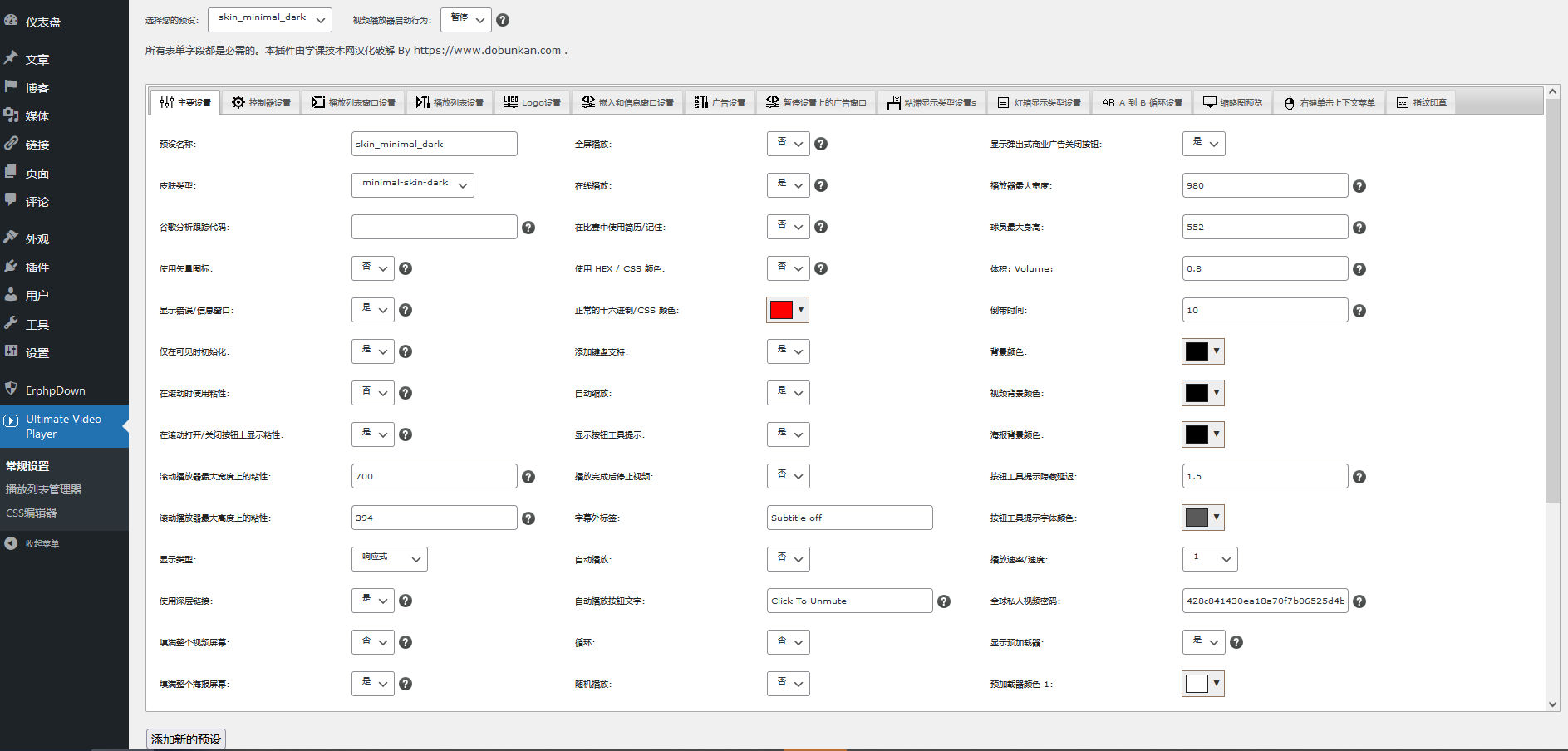Viewport: 1568px width, 751px height.
Task: Open the 使用矢量图标 dropdown
Action: 373,268
